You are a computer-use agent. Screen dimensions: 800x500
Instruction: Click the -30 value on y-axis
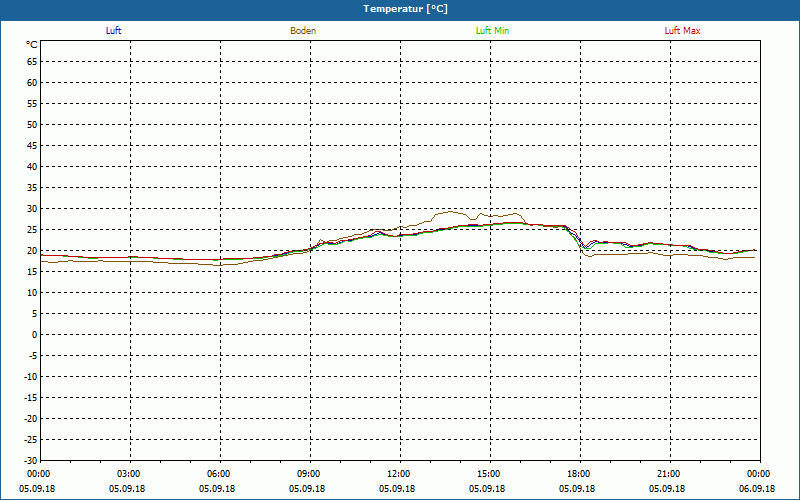point(31,460)
